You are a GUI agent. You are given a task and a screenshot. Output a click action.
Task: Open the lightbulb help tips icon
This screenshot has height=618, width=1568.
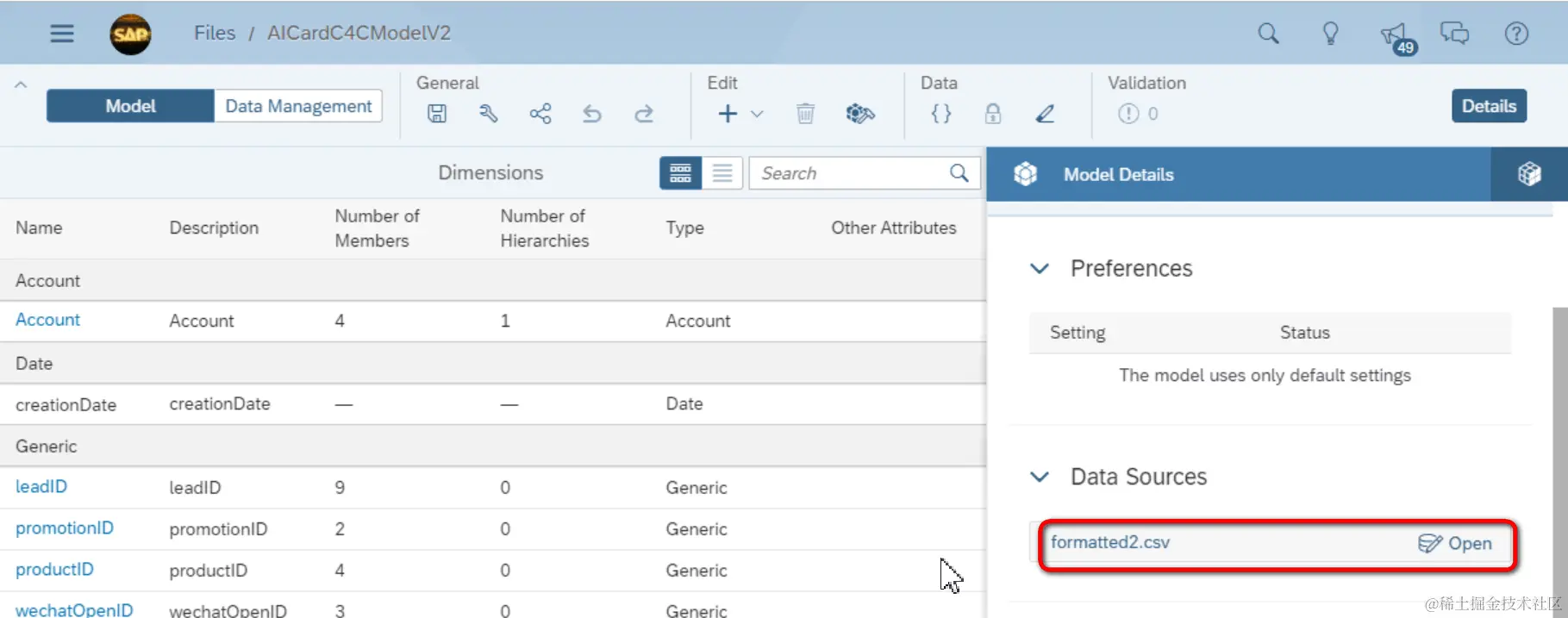[1331, 34]
